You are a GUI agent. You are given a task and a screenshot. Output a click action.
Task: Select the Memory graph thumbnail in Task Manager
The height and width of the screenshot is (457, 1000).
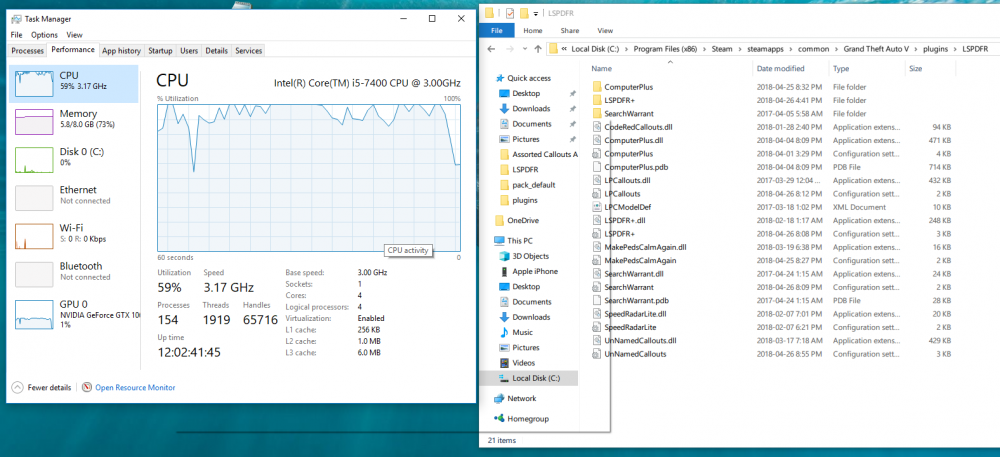pyautogui.click(x=34, y=122)
